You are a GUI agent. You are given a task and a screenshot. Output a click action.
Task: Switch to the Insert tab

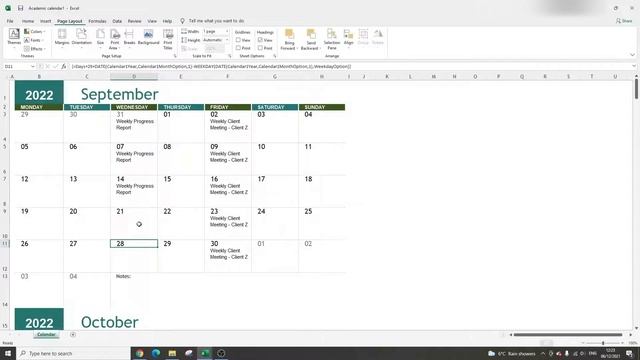click(x=45, y=21)
